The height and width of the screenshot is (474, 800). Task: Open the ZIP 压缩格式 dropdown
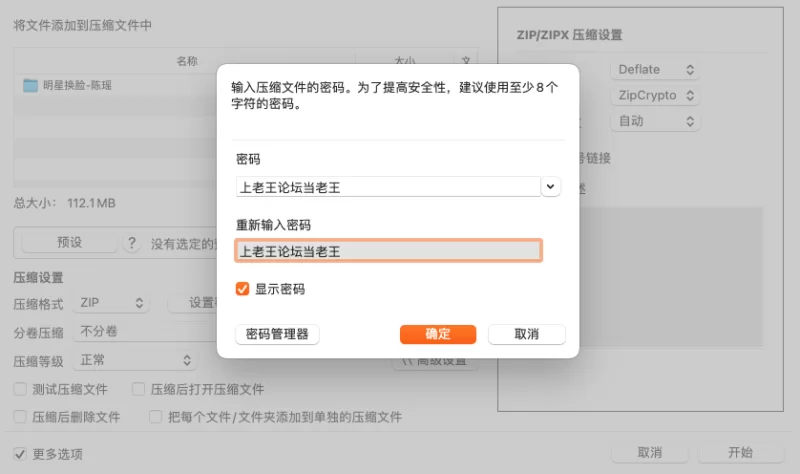click(x=113, y=302)
